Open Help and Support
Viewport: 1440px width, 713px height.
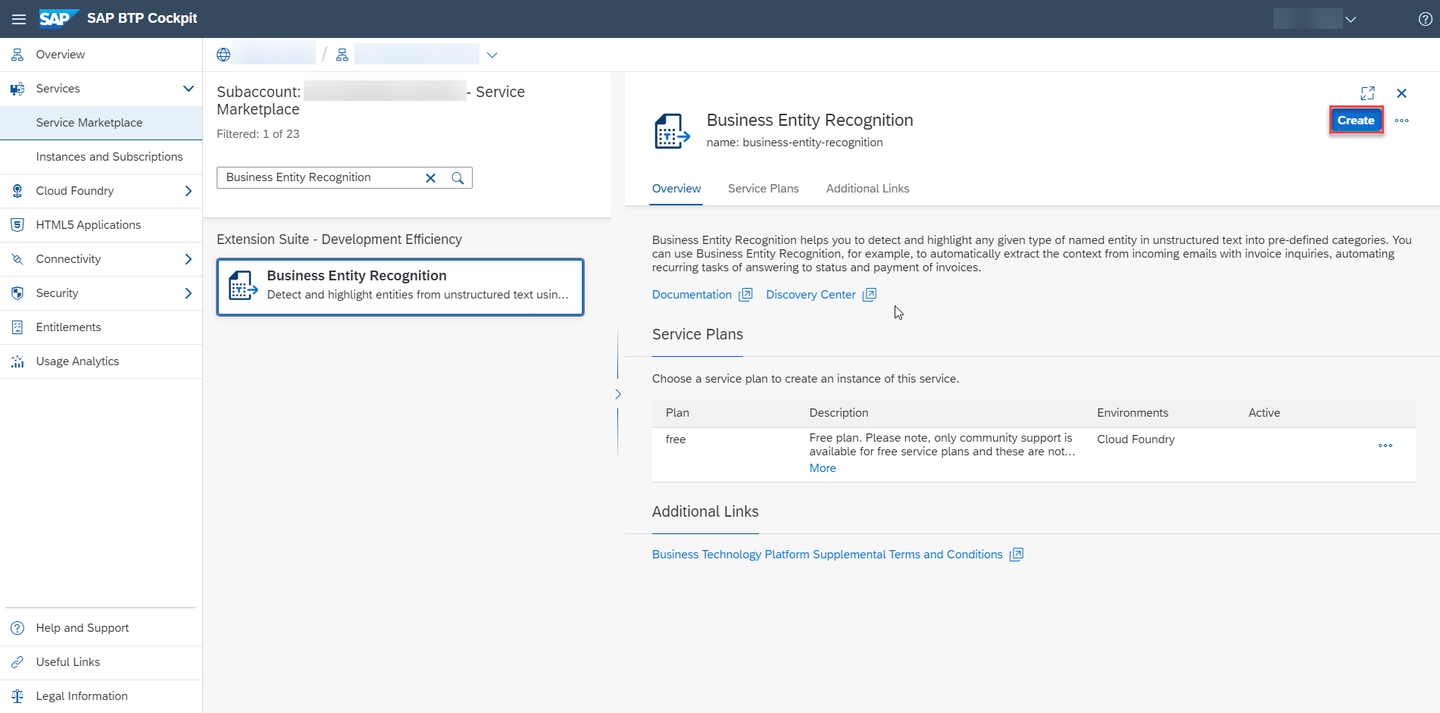(101, 628)
